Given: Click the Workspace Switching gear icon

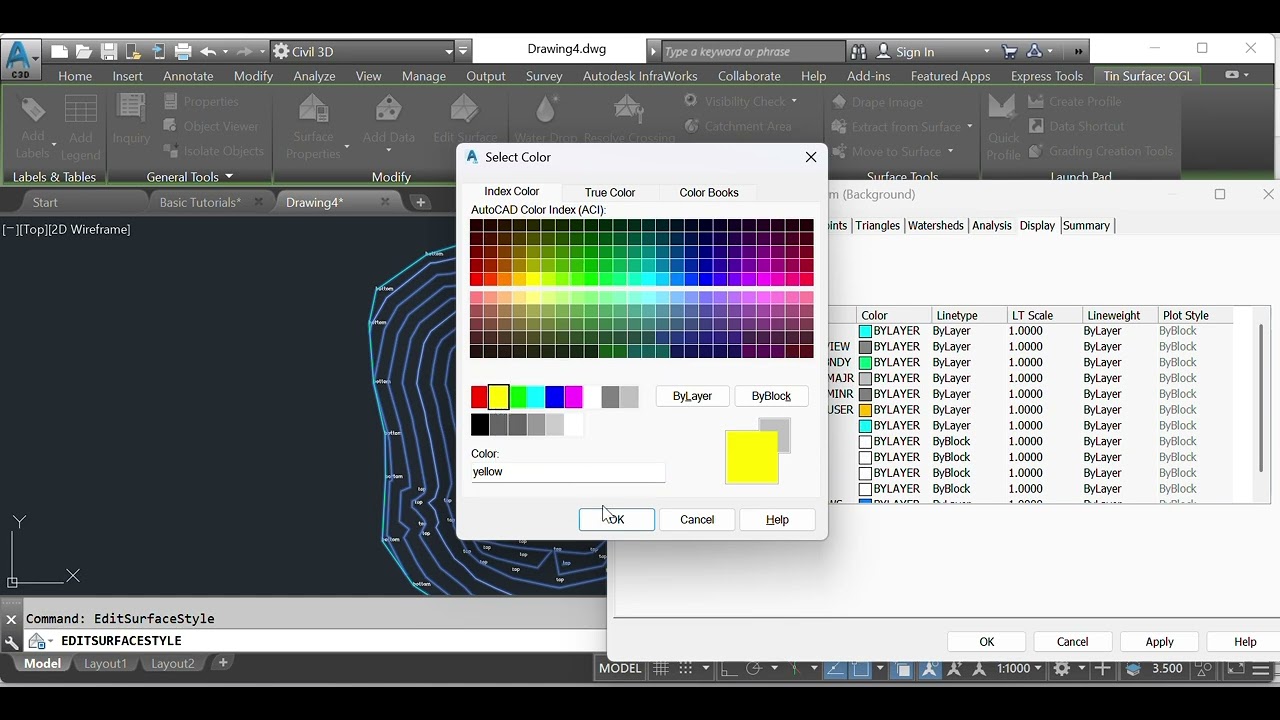Looking at the screenshot, I should [1062, 669].
